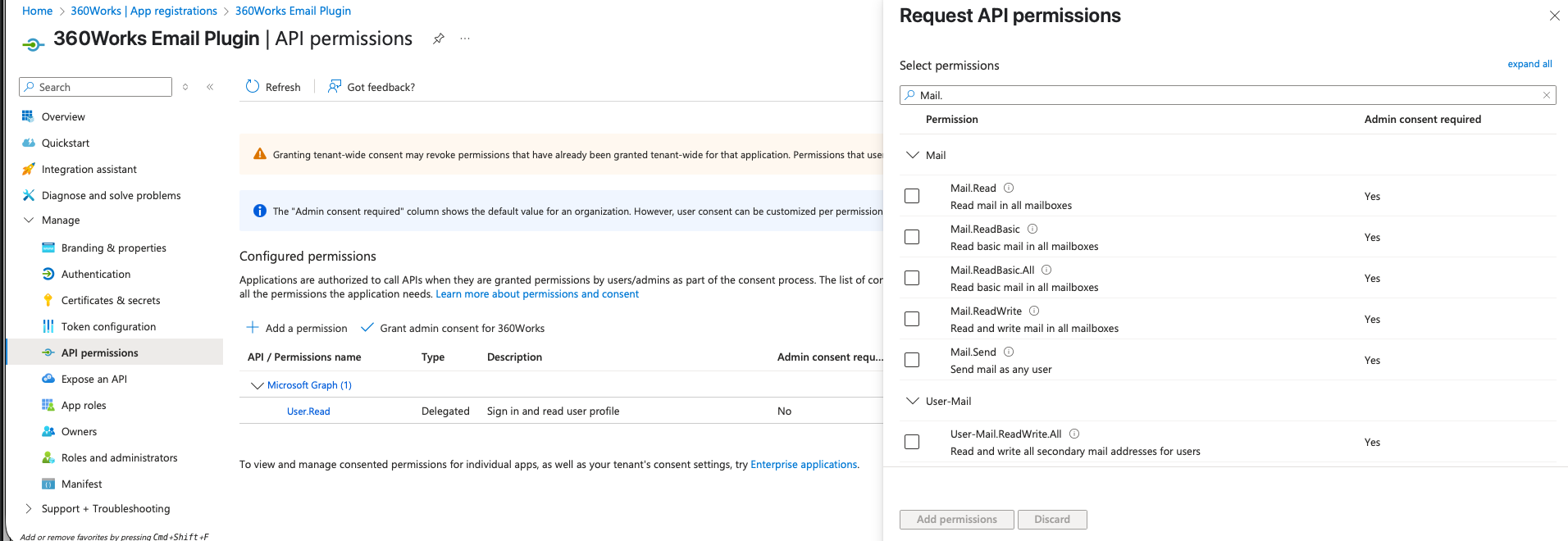Click the Quickstart cloud icon

point(28,143)
